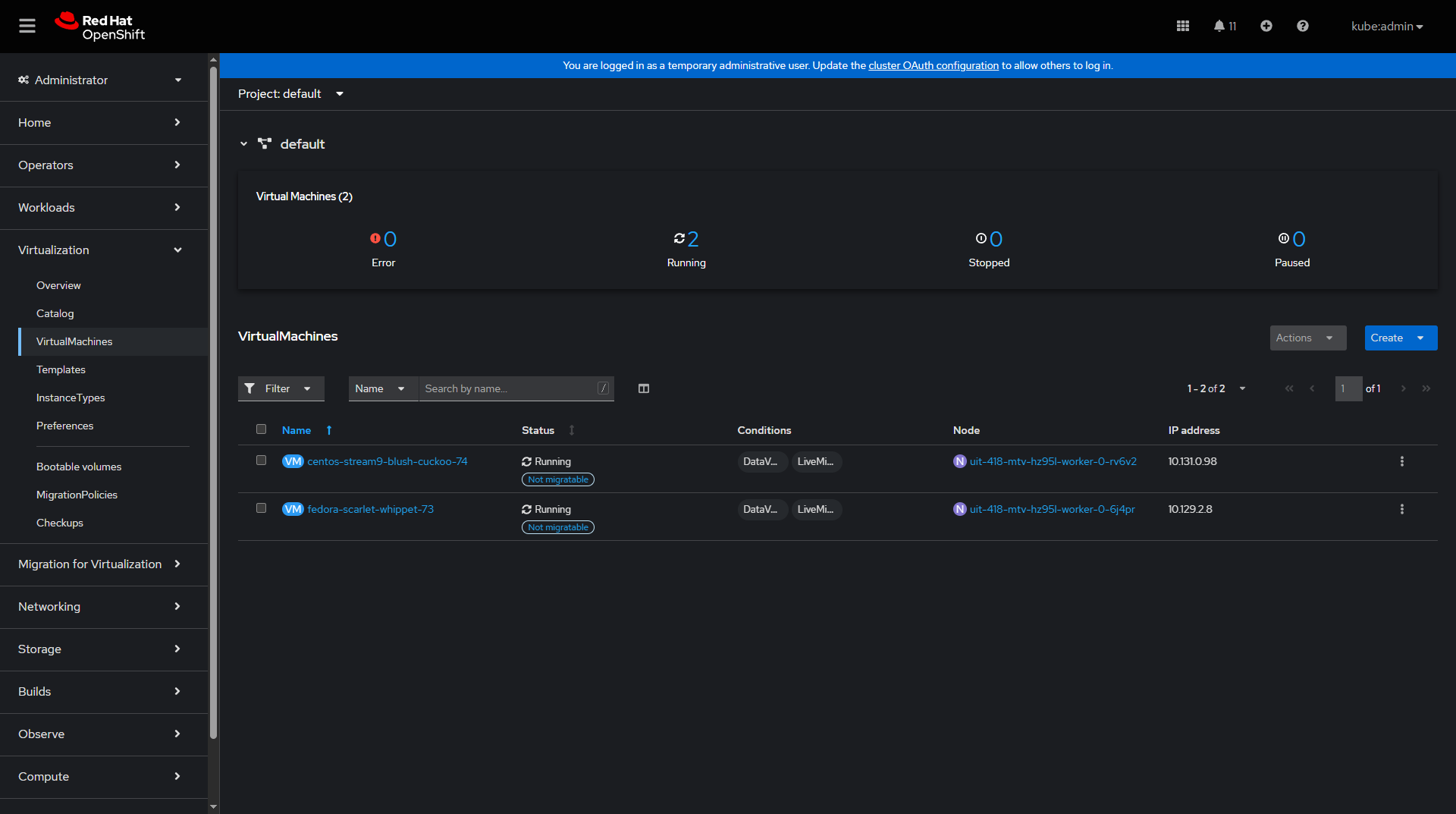Image resolution: width=1456 pixels, height=814 pixels.
Task: Click node badge for worker-0-6j4pr
Action: 960,509
